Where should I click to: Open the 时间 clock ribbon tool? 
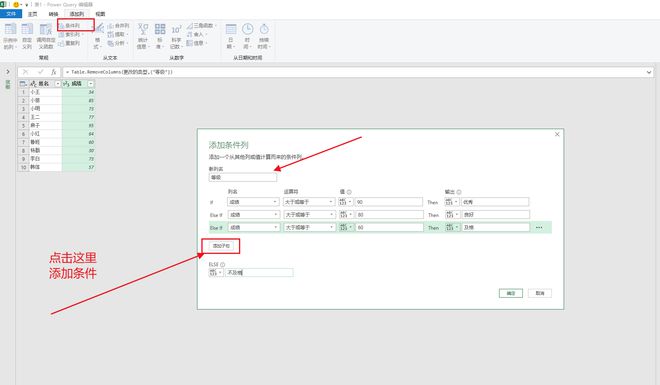(x=248, y=36)
